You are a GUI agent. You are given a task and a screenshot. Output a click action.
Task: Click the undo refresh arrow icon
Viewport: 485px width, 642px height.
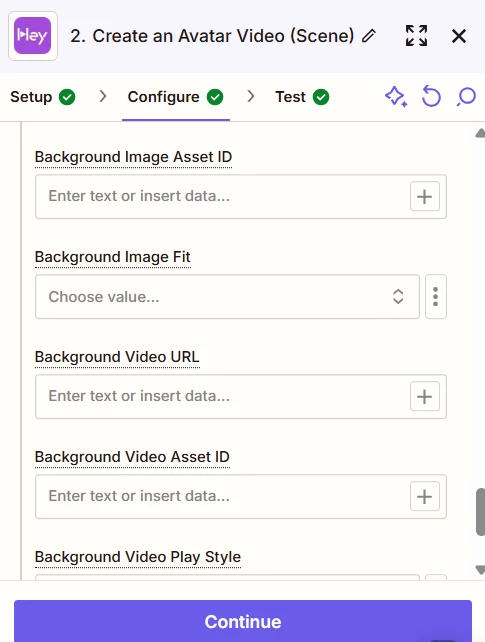(x=431, y=97)
